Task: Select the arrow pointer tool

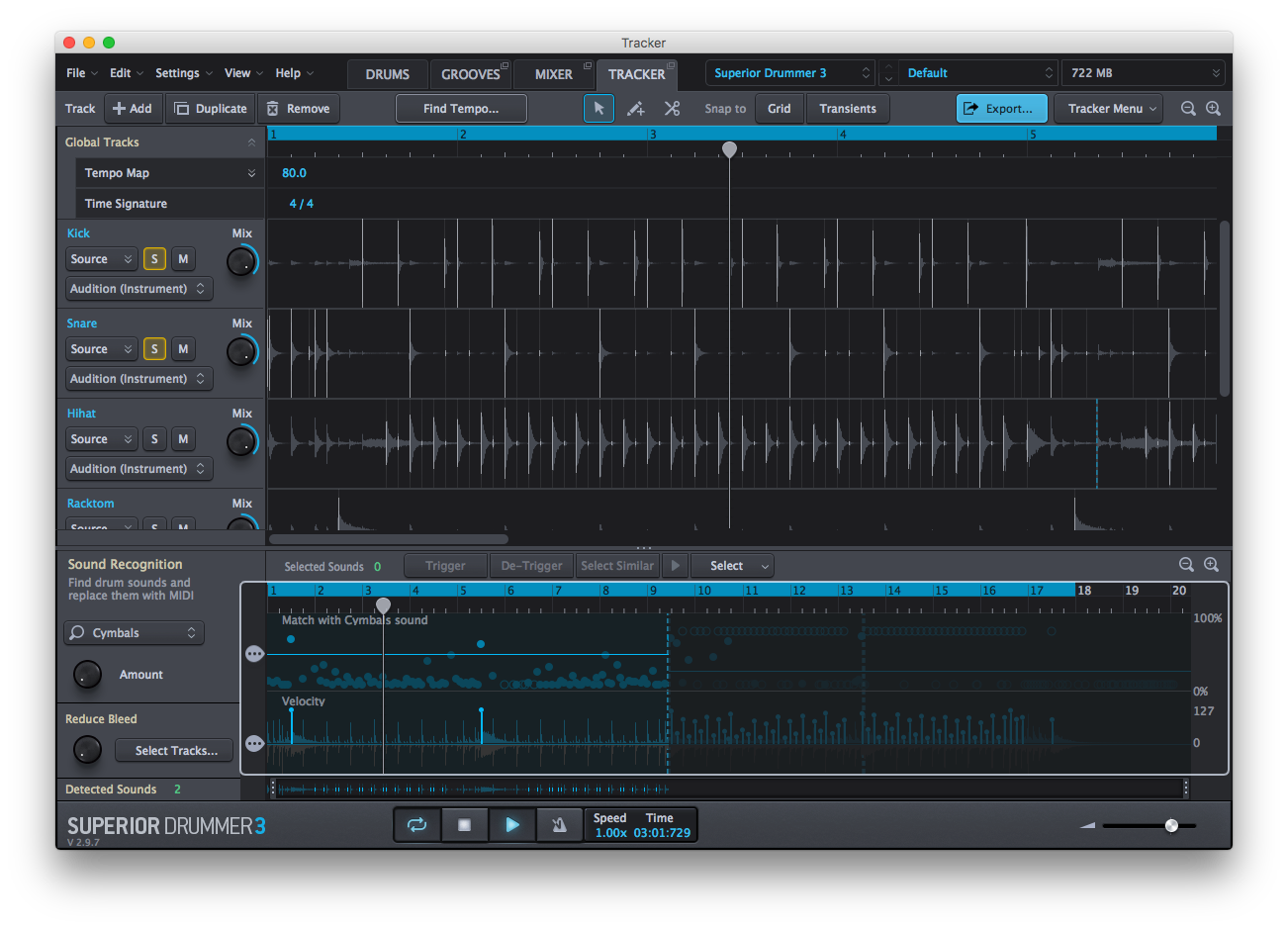Action: [x=598, y=109]
